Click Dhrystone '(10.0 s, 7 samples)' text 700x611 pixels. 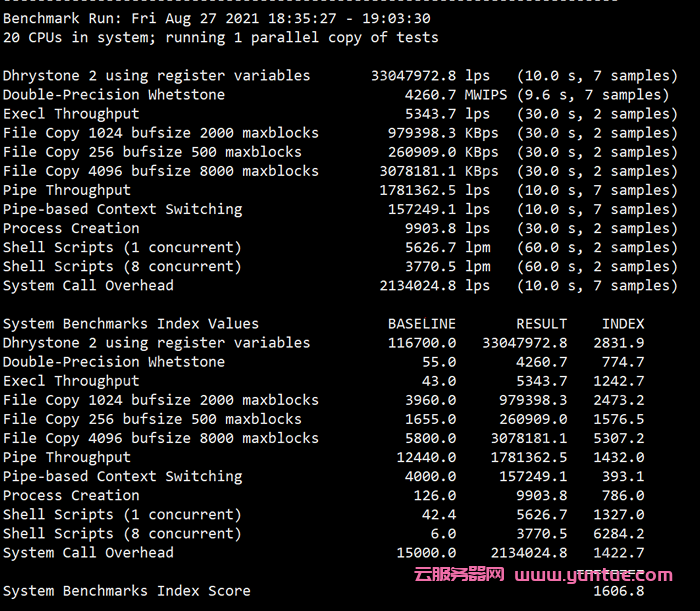click(x=597, y=76)
